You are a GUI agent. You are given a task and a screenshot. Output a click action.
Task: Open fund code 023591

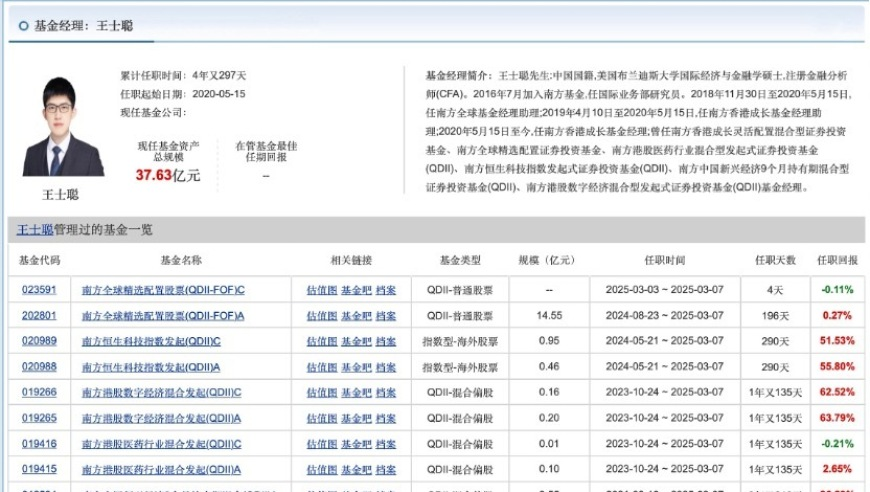point(39,290)
